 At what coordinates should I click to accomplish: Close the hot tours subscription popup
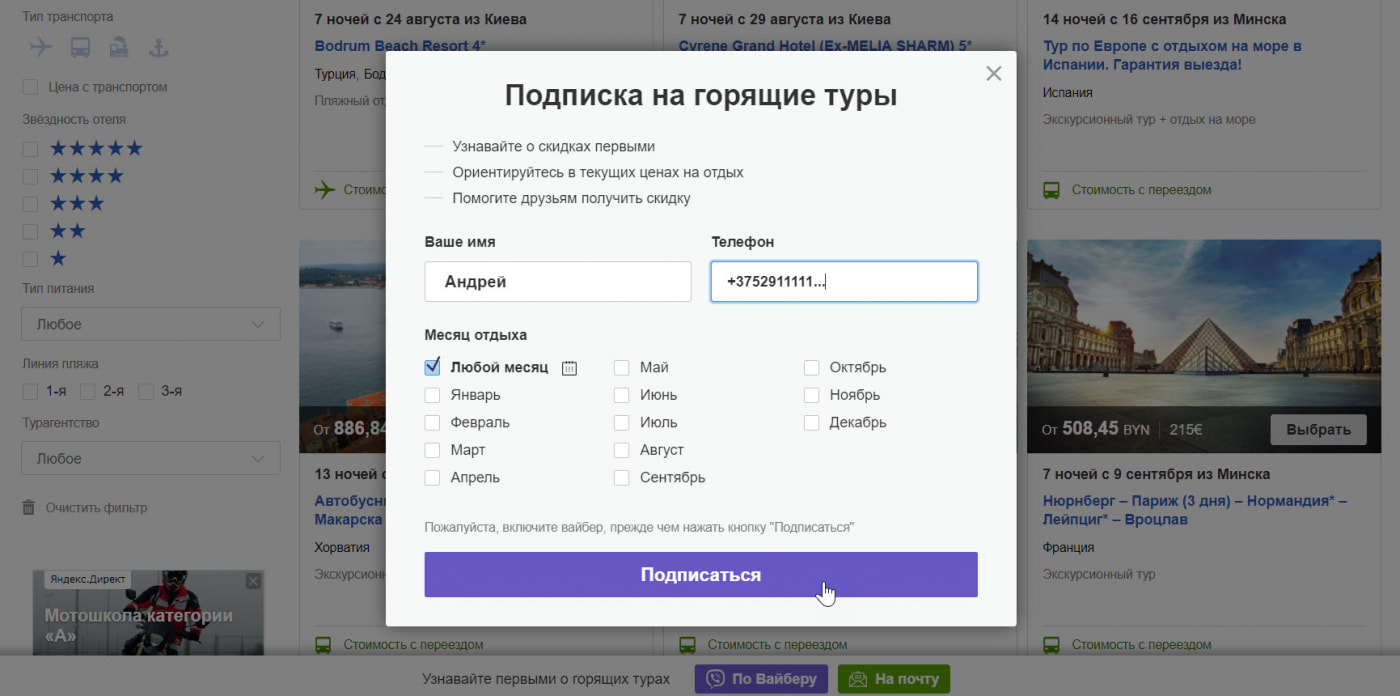993,73
